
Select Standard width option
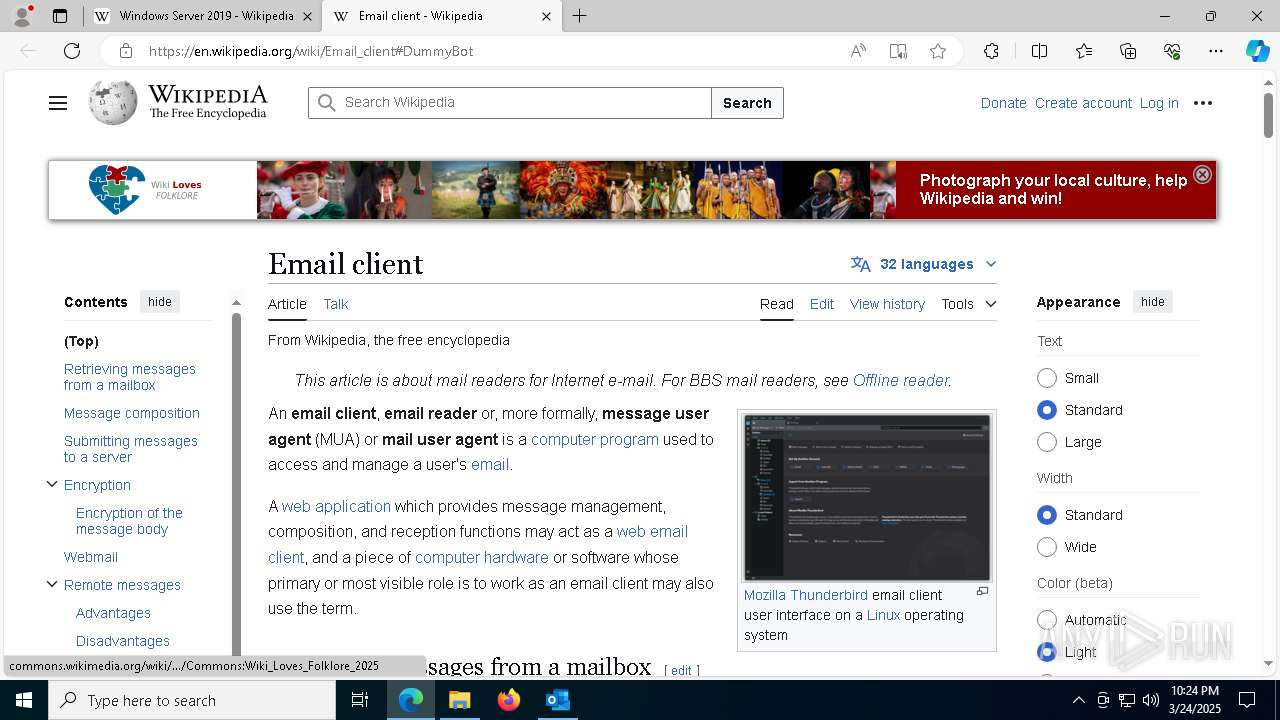(1047, 515)
